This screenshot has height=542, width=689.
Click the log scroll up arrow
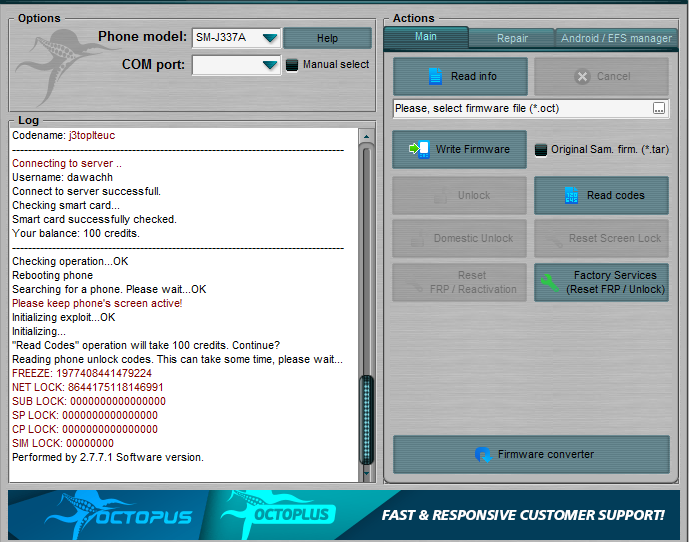point(366,136)
